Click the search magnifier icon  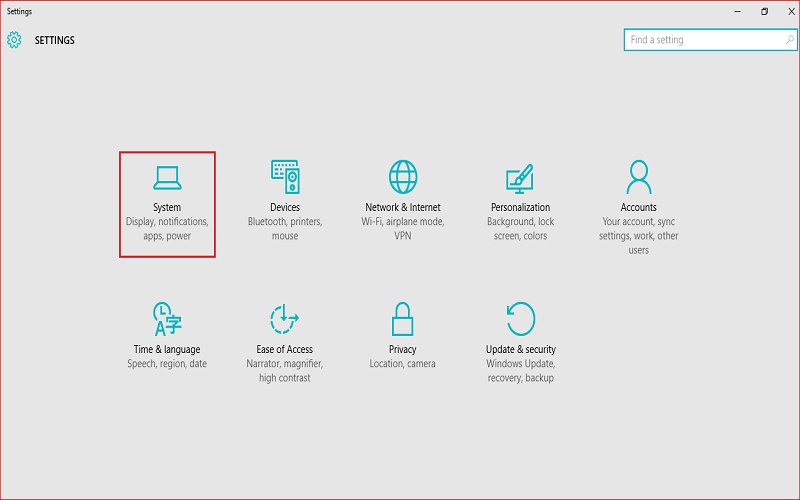click(x=789, y=39)
